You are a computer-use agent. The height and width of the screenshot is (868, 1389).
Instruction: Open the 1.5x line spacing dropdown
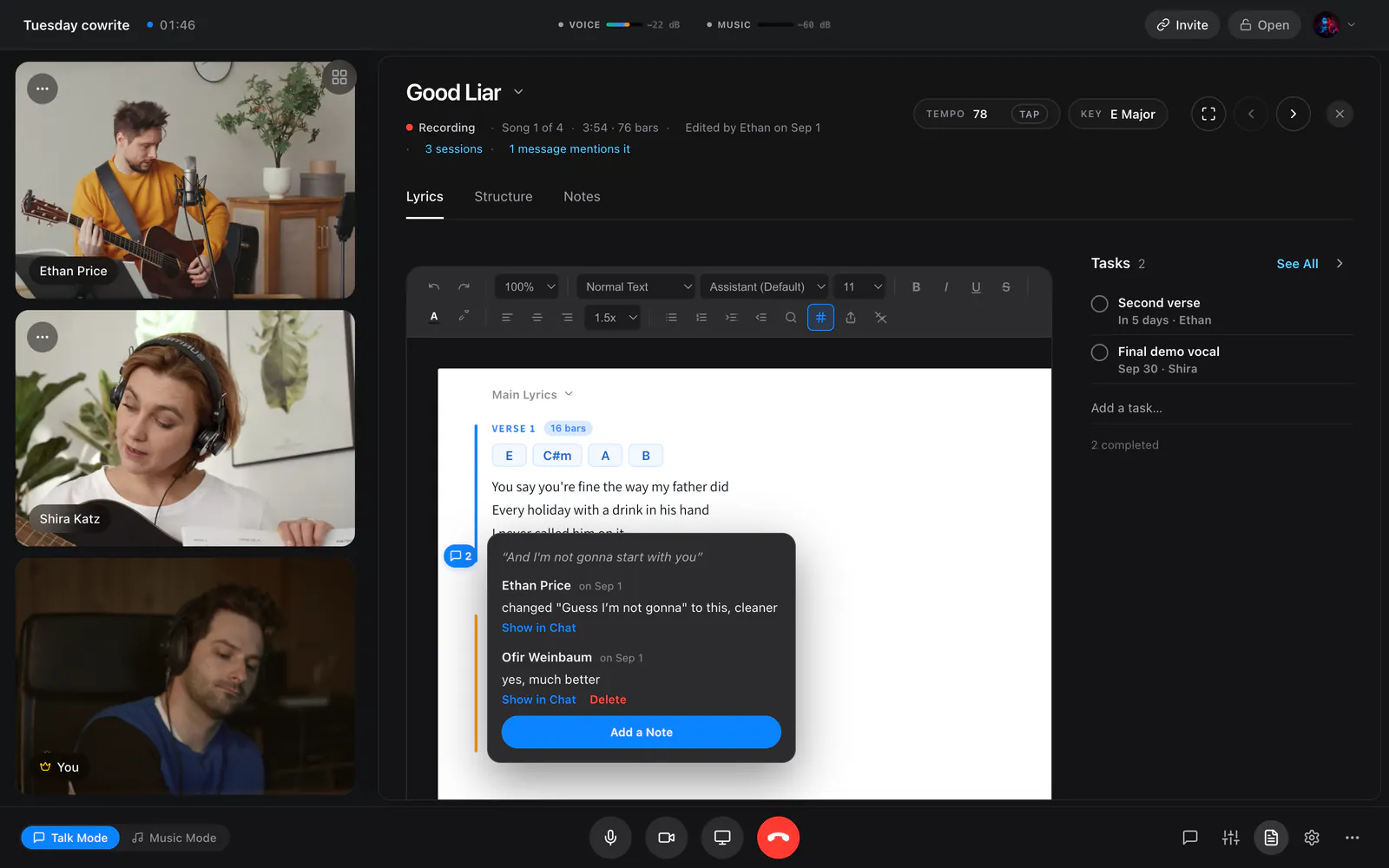(615, 318)
